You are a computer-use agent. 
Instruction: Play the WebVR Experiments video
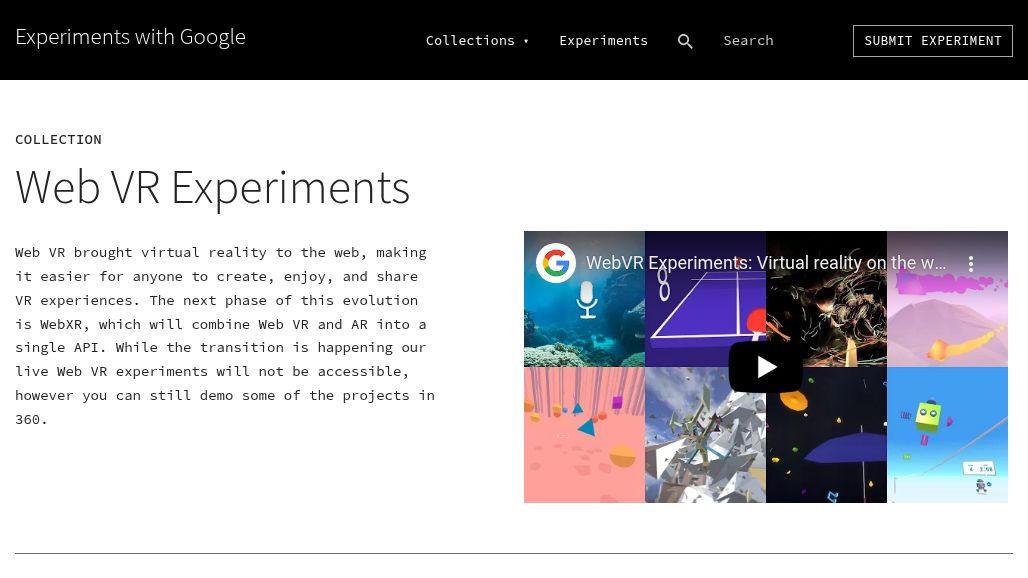pyautogui.click(x=766, y=367)
